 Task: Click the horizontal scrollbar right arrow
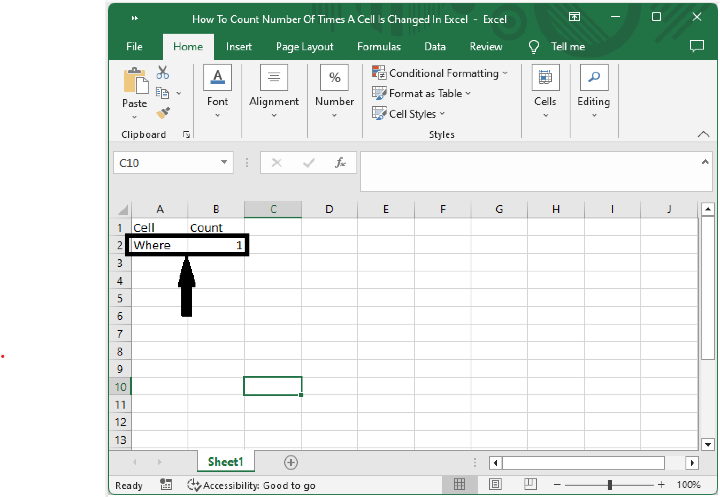click(692, 463)
